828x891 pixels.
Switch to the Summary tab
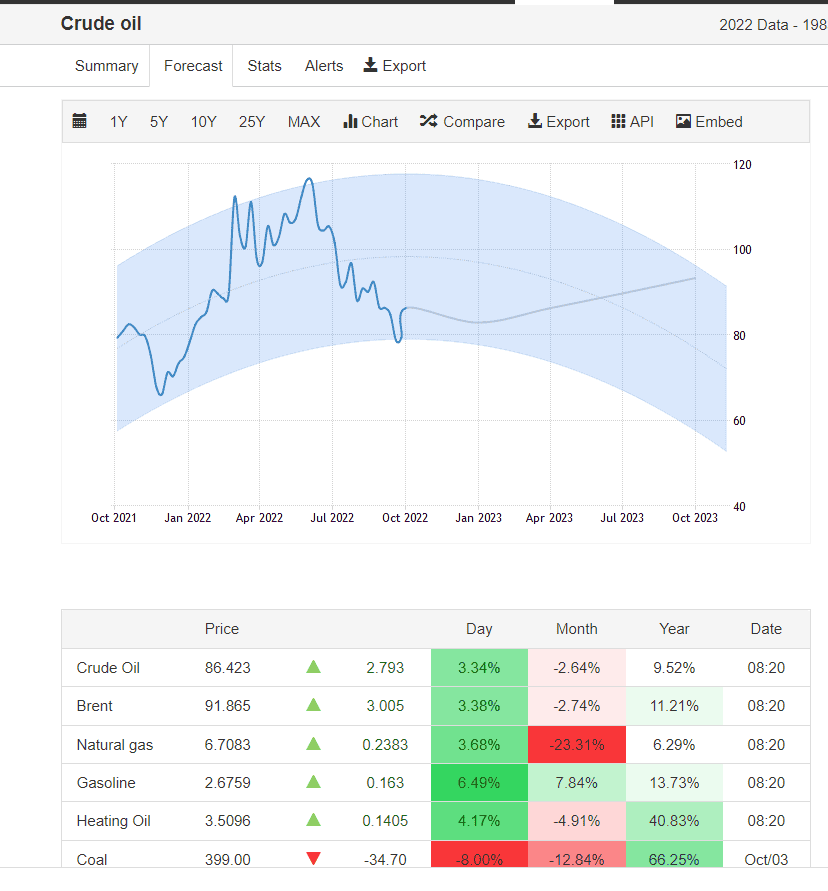coord(107,66)
